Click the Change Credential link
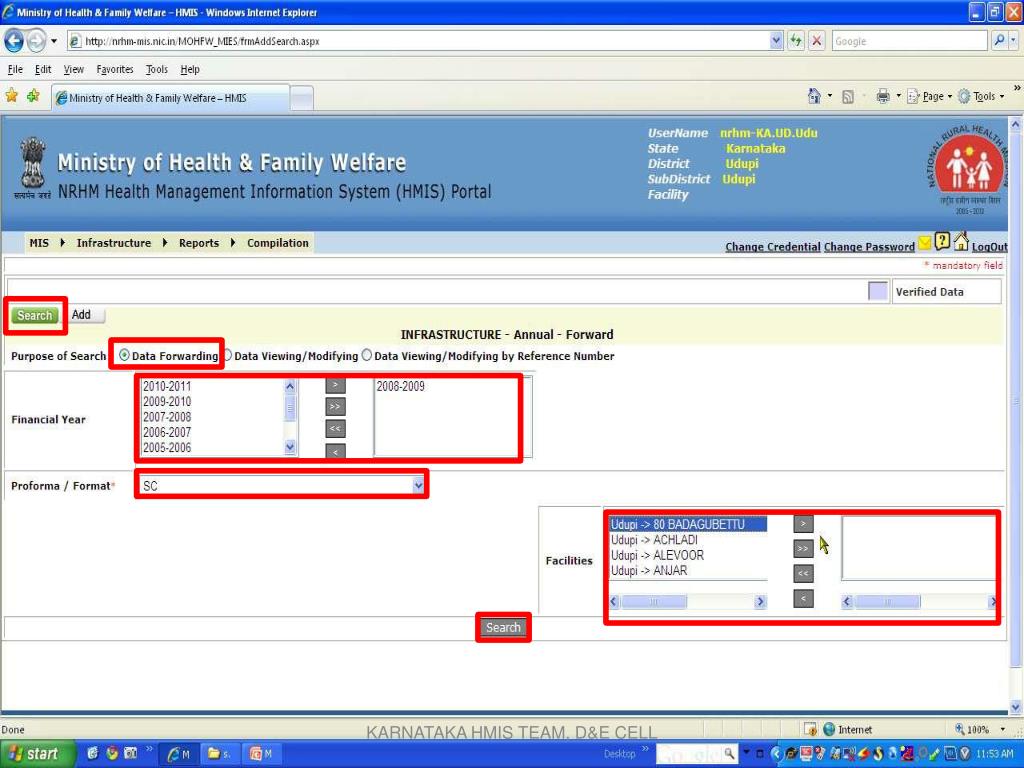Viewport: 1024px width, 768px height. click(773, 247)
